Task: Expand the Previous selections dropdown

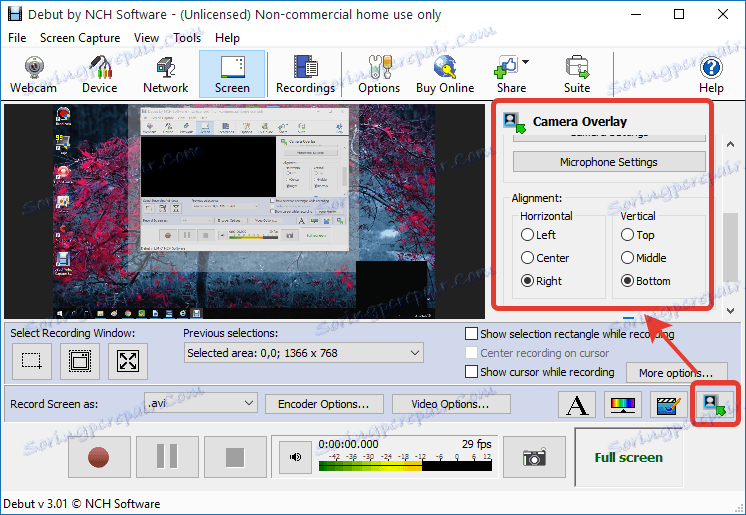Action: 304,353
